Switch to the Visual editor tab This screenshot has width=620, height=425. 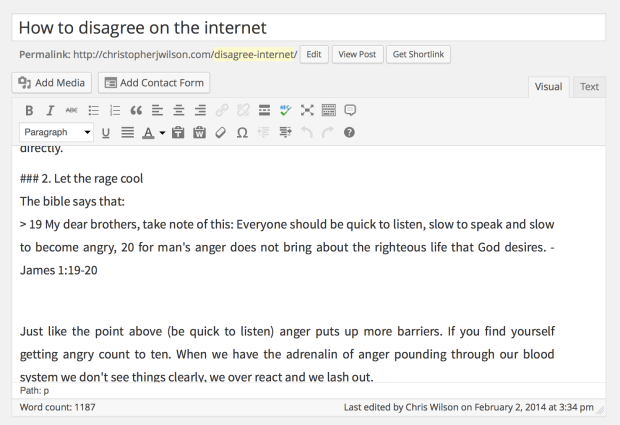(548, 87)
